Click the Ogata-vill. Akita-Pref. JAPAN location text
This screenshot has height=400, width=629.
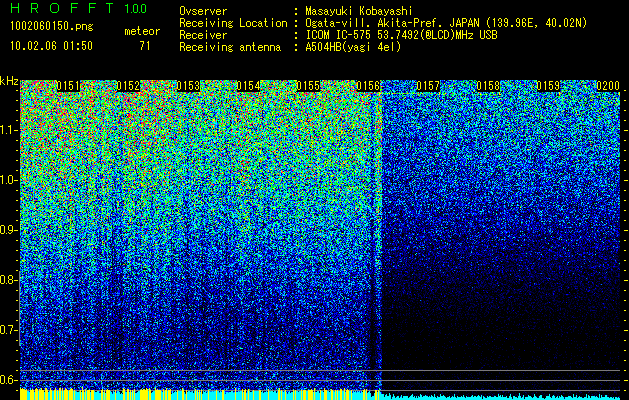pos(446,23)
